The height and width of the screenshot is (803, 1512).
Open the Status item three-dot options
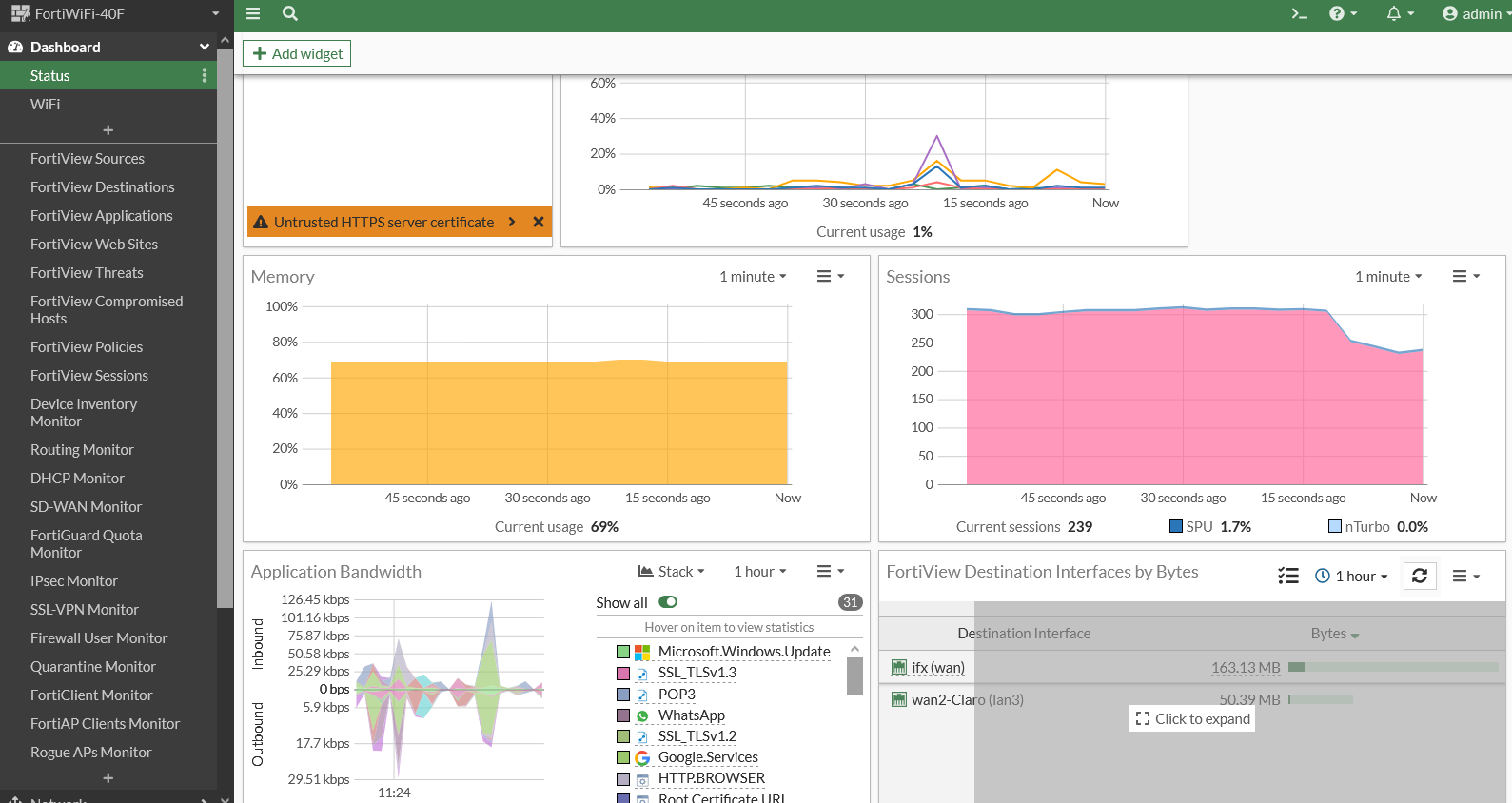click(x=205, y=75)
